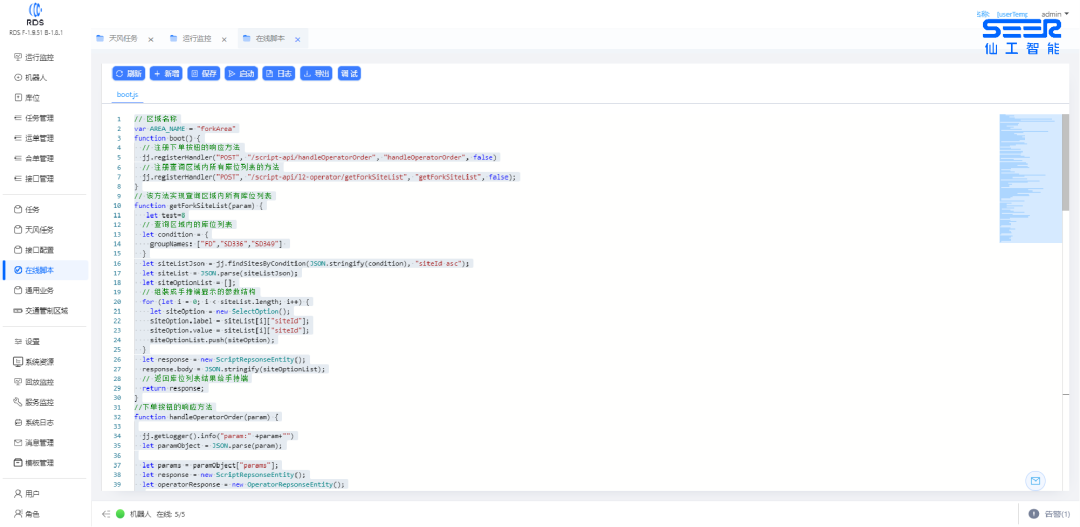Switch to the 天风任务 tab
1080x527 pixels.
click(122, 38)
